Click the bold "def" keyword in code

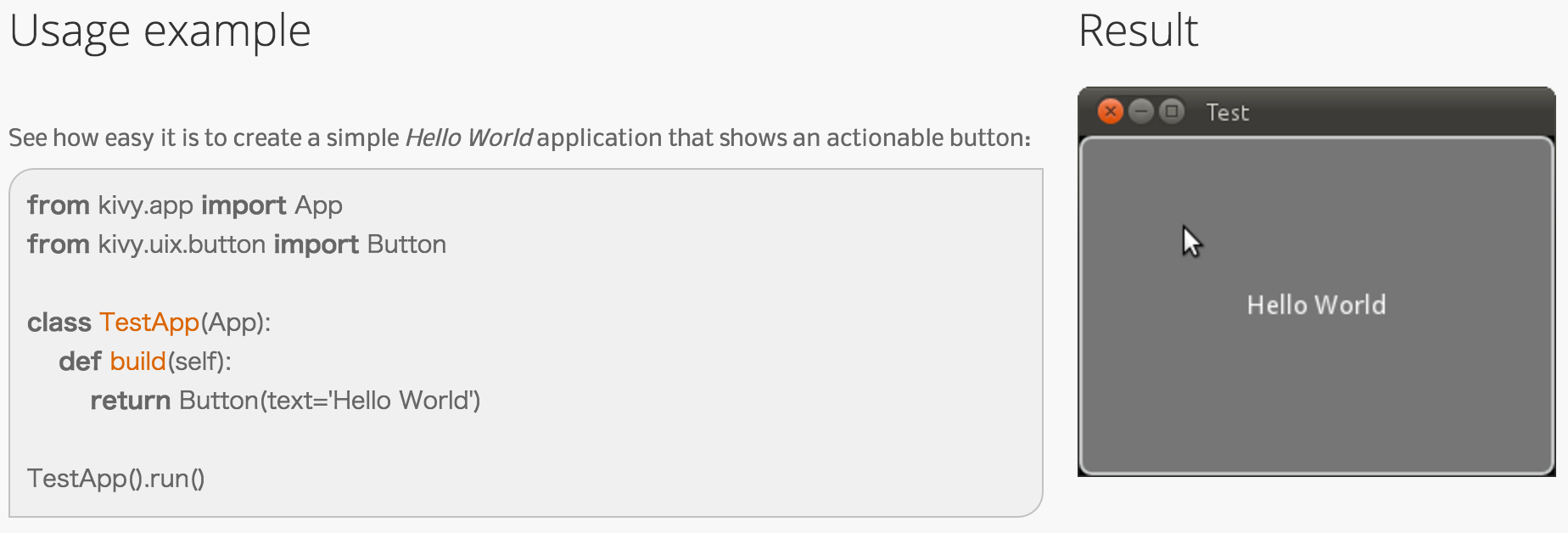pyautogui.click(x=80, y=362)
